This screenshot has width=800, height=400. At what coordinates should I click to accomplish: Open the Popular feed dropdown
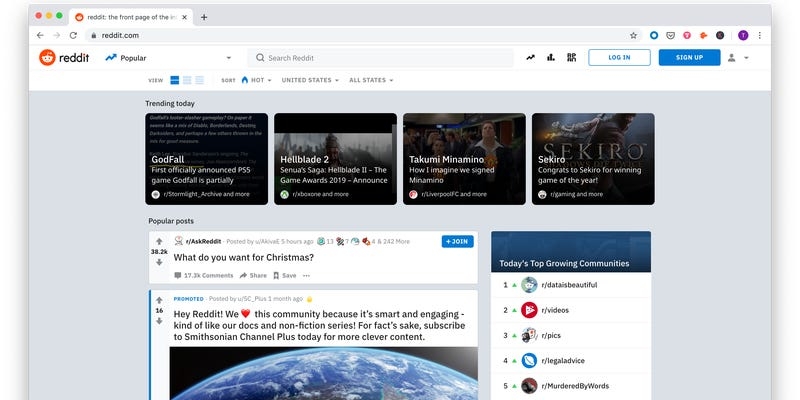point(168,58)
